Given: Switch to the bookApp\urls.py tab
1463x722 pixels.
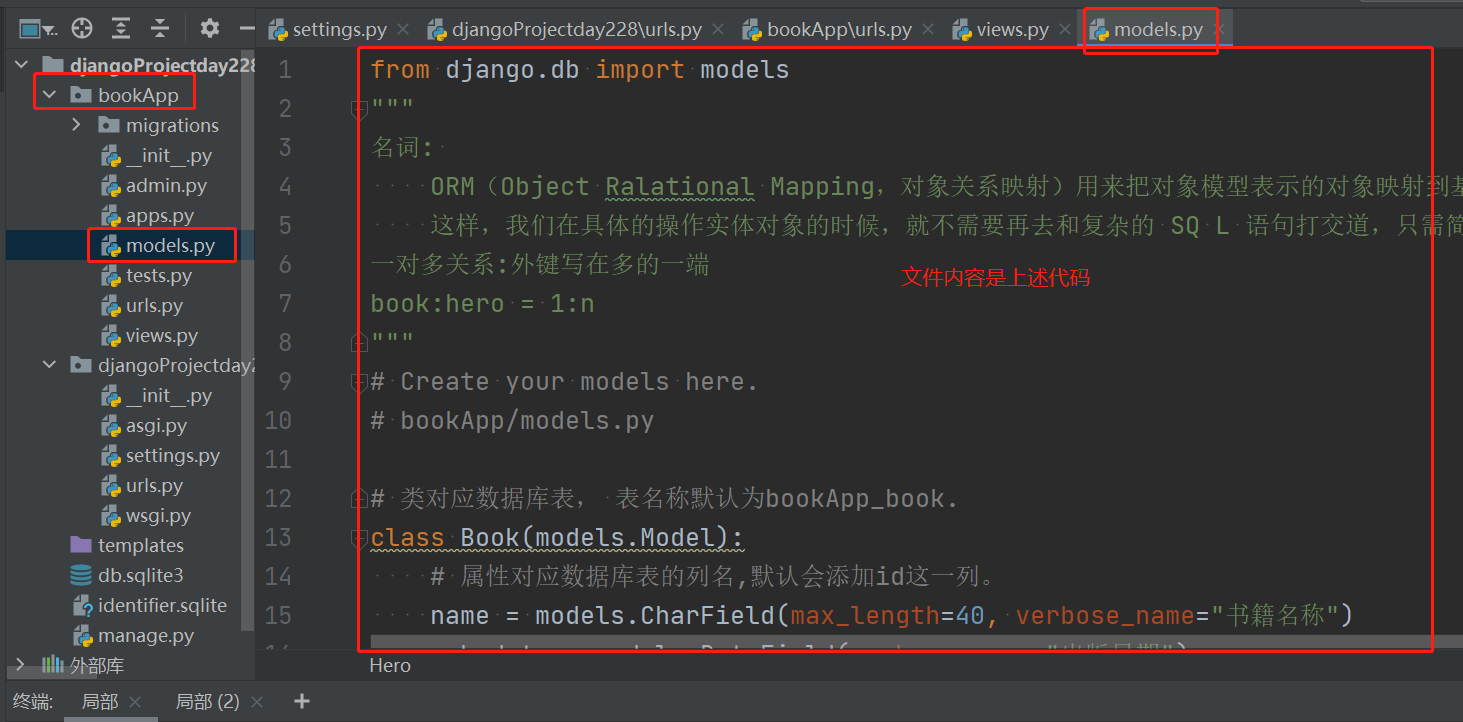Looking at the screenshot, I should [x=827, y=30].
